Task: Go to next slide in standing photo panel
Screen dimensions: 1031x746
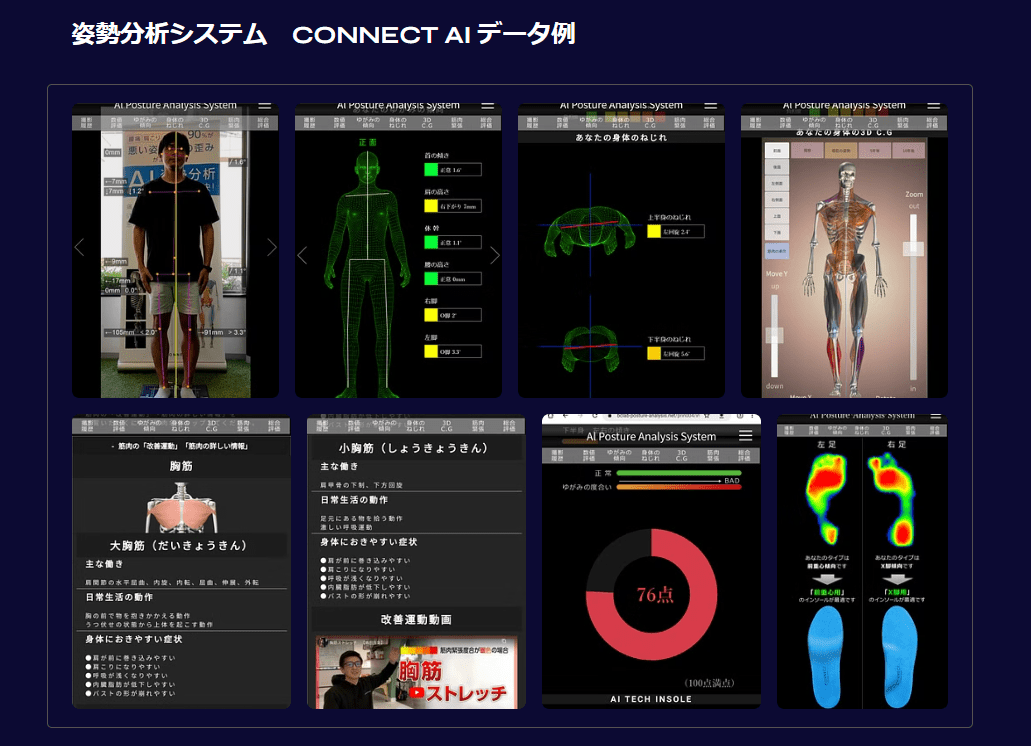Action: coord(272,247)
